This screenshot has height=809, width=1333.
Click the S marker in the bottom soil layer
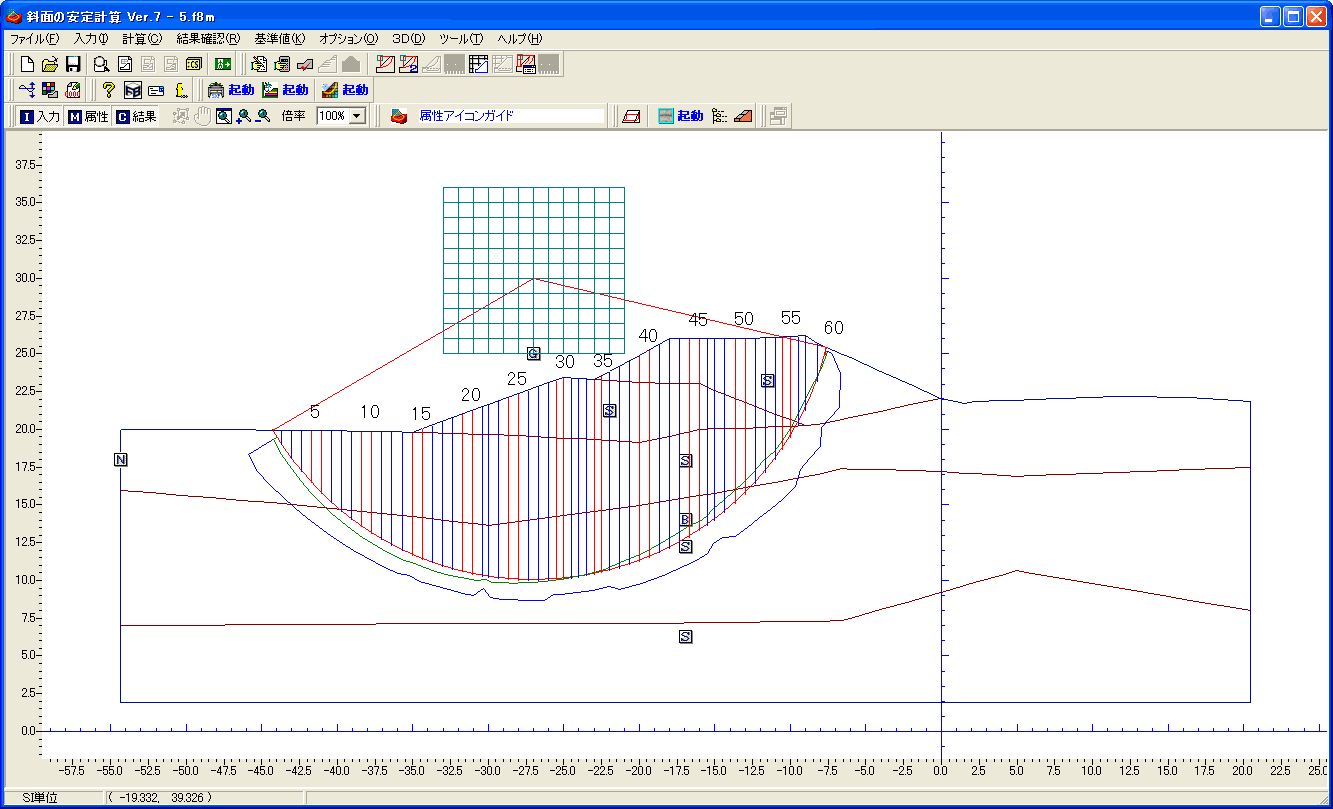coord(686,637)
